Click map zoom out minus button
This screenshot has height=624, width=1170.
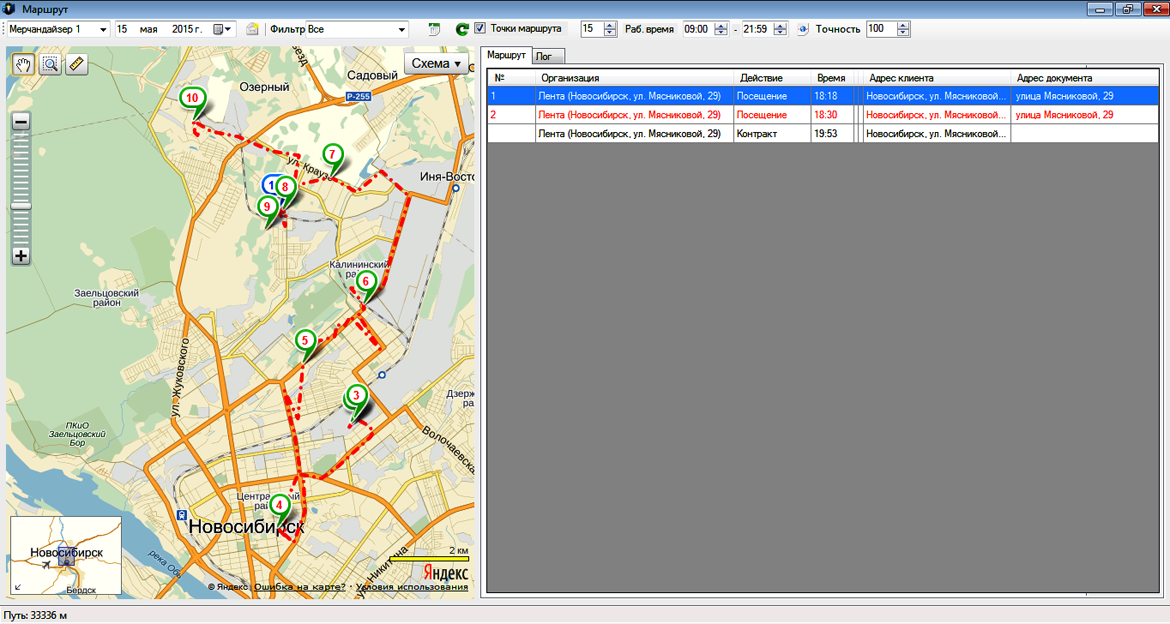pos(21,122)
